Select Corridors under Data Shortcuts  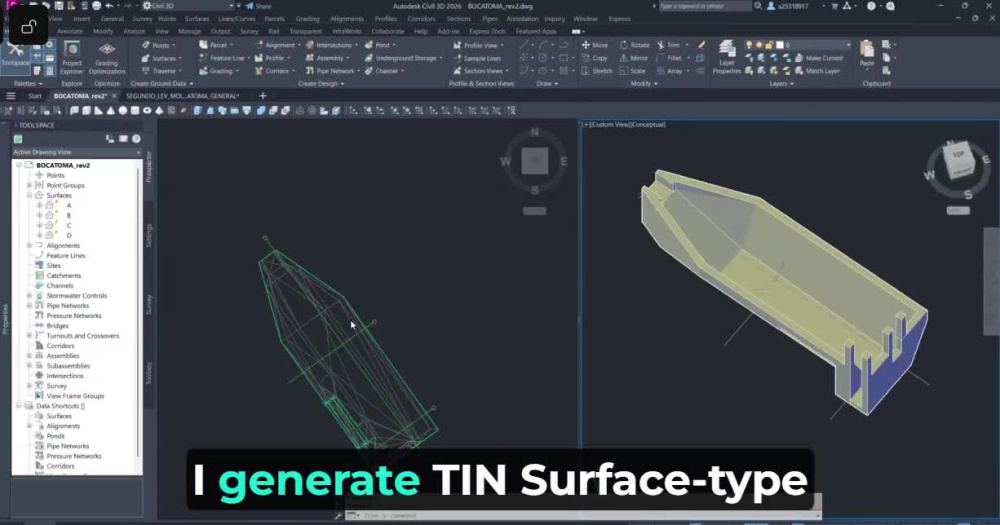[x=60, y=466]
